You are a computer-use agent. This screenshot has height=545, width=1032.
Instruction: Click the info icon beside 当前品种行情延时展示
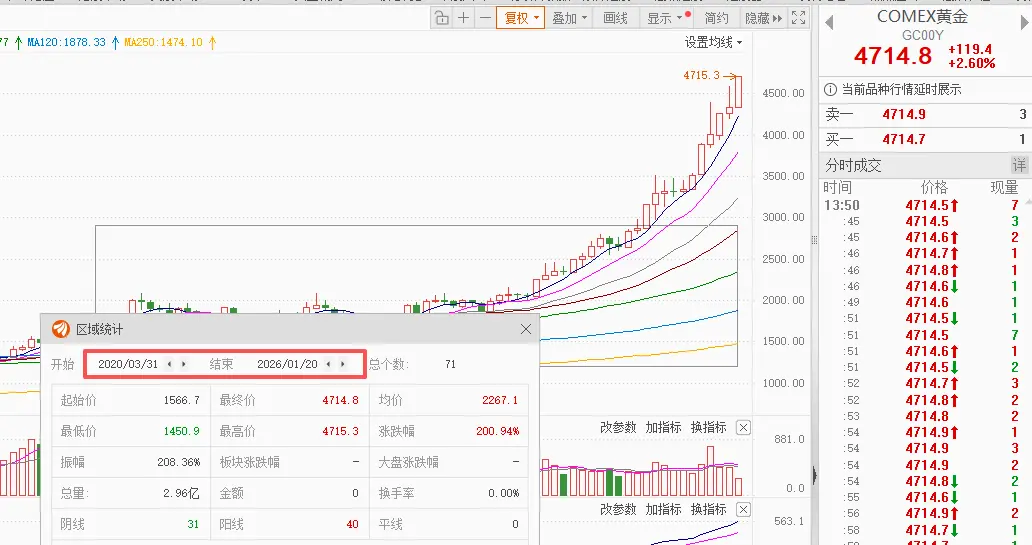click(x=831, y=90)
